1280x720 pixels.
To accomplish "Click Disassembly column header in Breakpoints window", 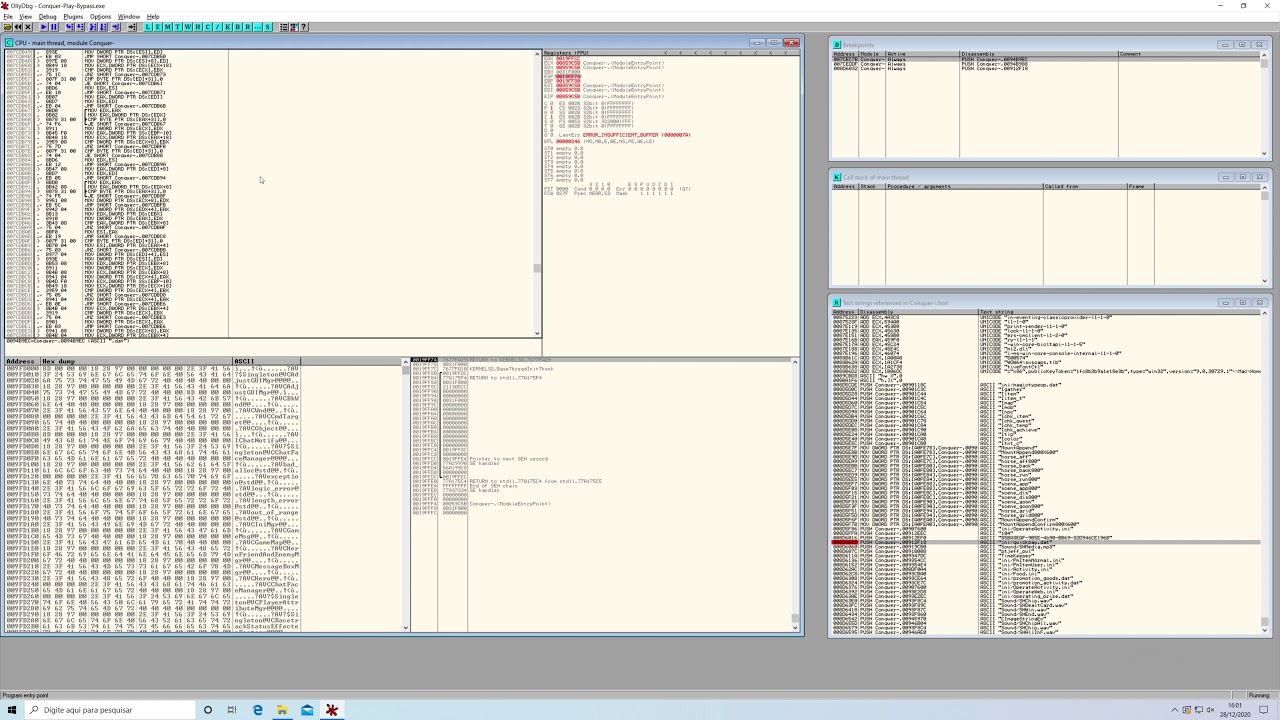I will pyautogui.click(x=1038, y=54).
